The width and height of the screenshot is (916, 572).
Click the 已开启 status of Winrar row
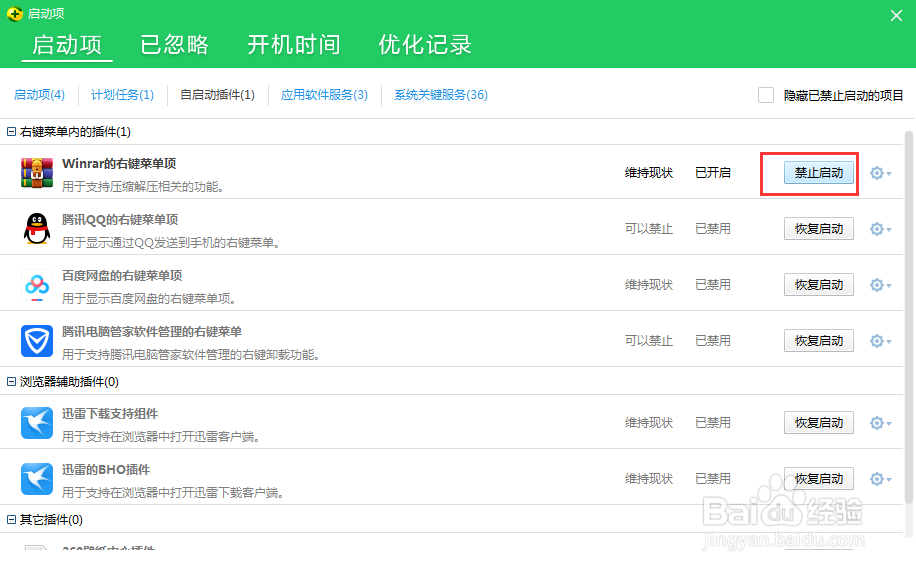(x=713, y=173)
